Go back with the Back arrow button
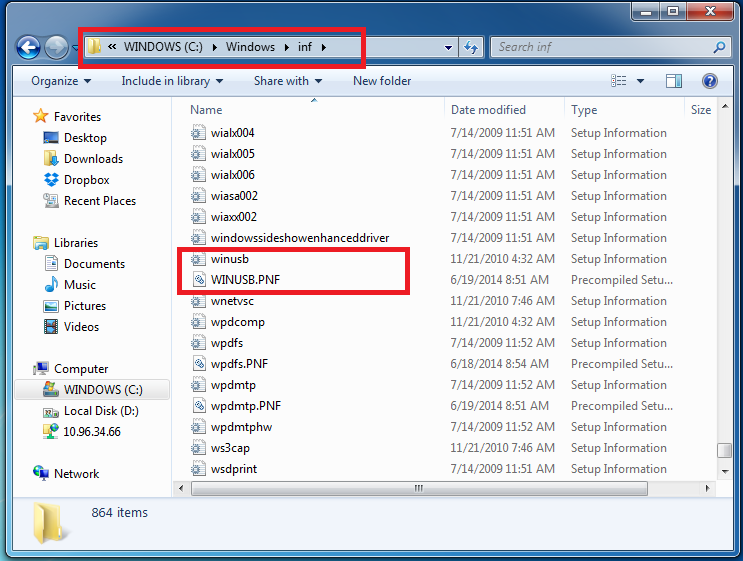This screenshot has width=743, height=561. 28,47
